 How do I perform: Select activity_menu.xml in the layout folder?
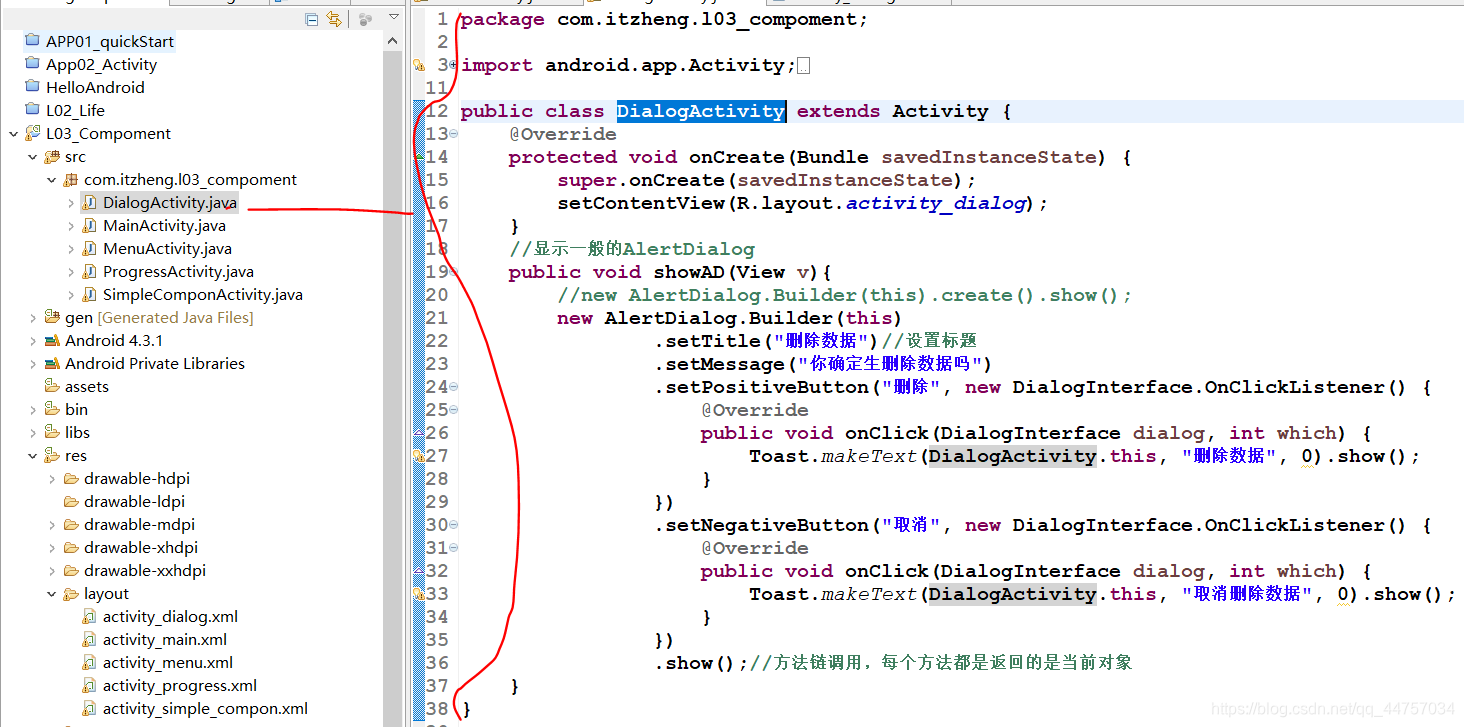tap(168, 662)
